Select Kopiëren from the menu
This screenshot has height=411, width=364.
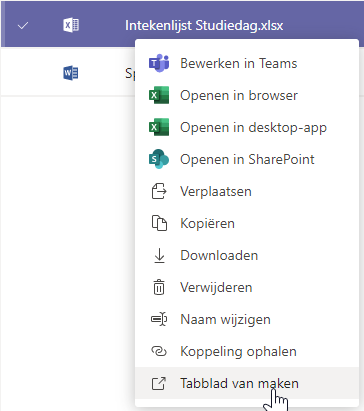(x=247, y=223)
